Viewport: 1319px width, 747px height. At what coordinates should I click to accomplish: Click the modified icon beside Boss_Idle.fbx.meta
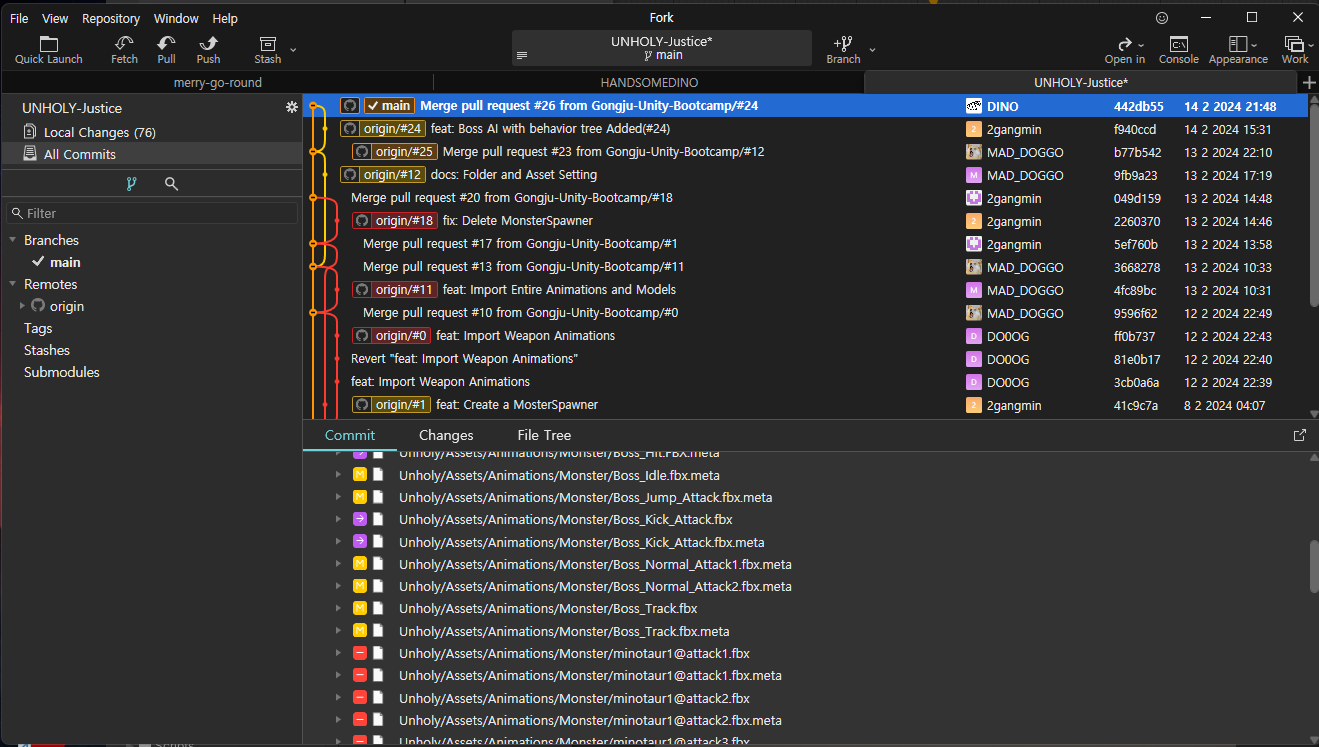coord(360,475)
